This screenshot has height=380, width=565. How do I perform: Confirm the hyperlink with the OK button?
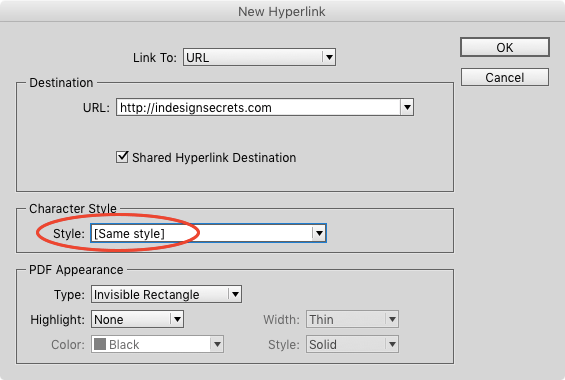(x=504, y=47)
